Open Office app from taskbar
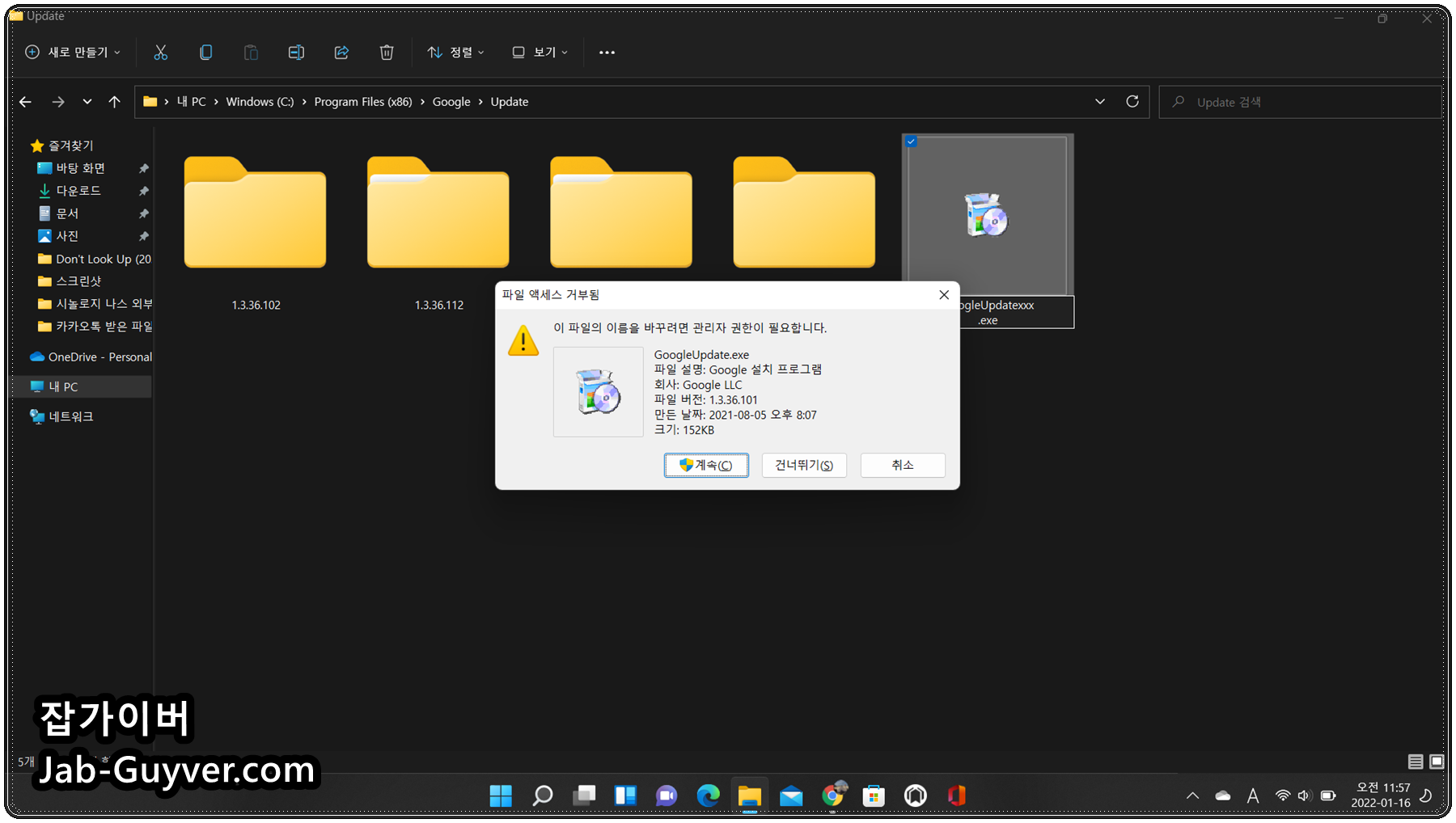The image size is (1456, 823). tap(957, 796)
